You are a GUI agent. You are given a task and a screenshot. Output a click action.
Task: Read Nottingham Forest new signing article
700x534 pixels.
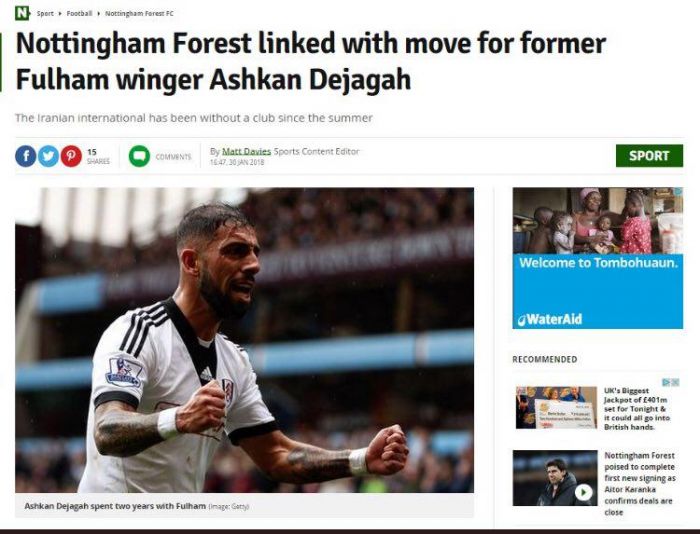pos(640,484)
